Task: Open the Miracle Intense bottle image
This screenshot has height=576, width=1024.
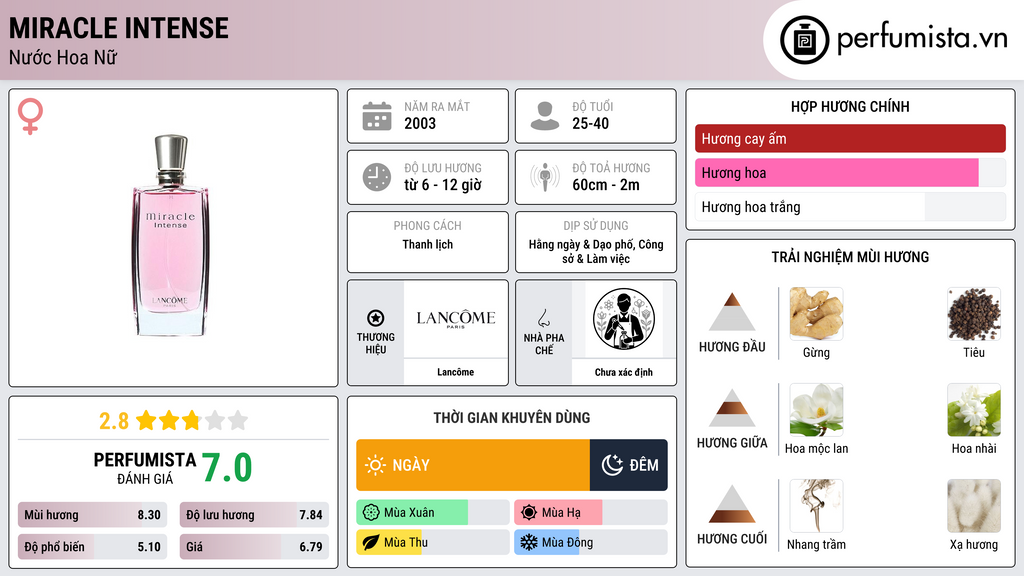Action: tap(171, 236)
